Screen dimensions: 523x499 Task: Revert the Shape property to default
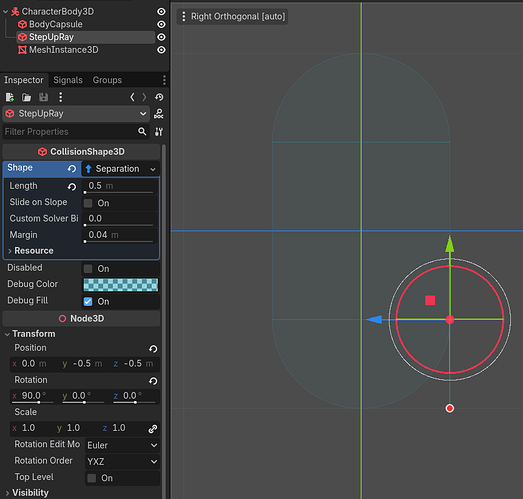tap(72, 169)
